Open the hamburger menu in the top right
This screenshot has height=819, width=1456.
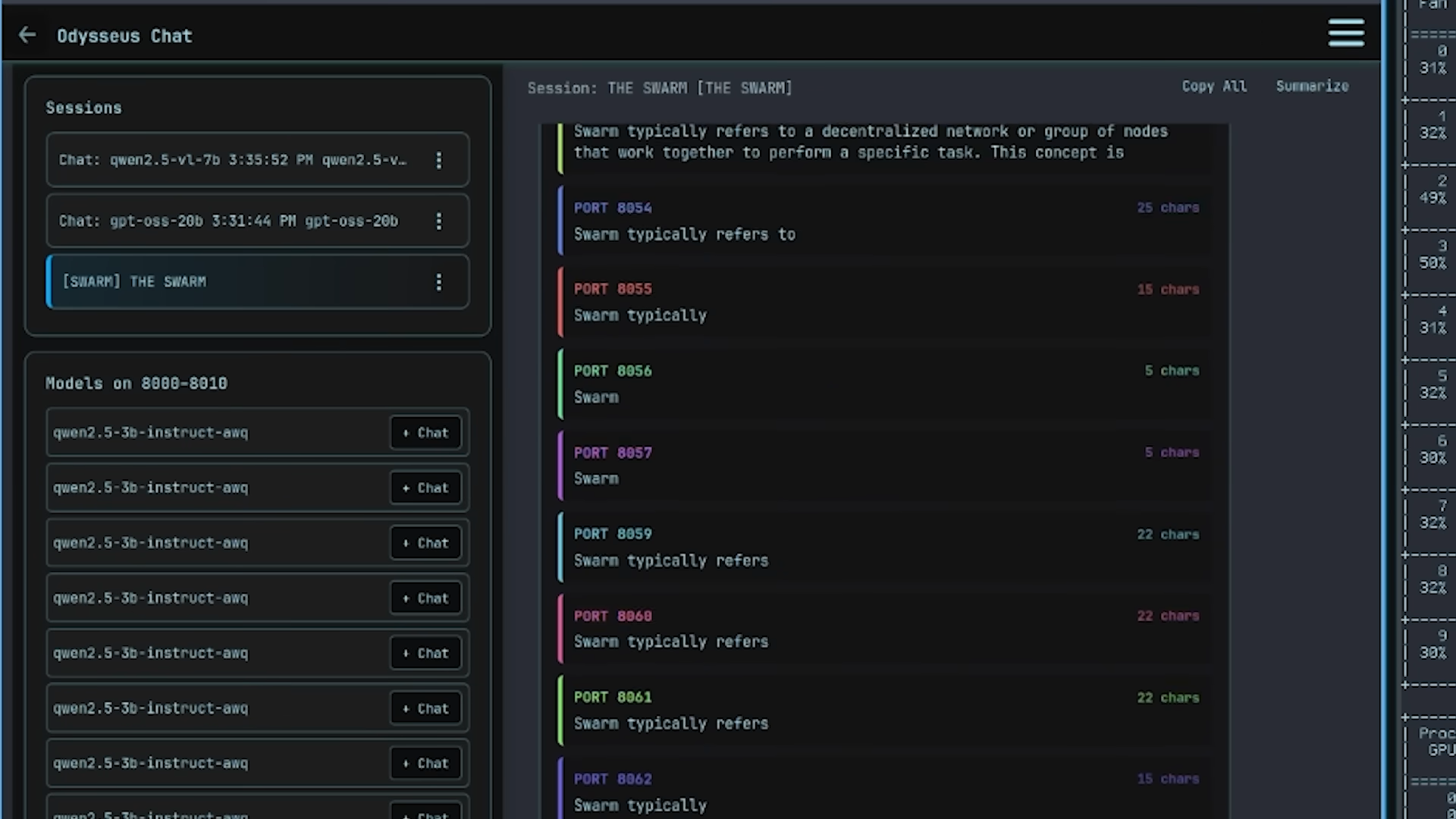(1346, 33)
